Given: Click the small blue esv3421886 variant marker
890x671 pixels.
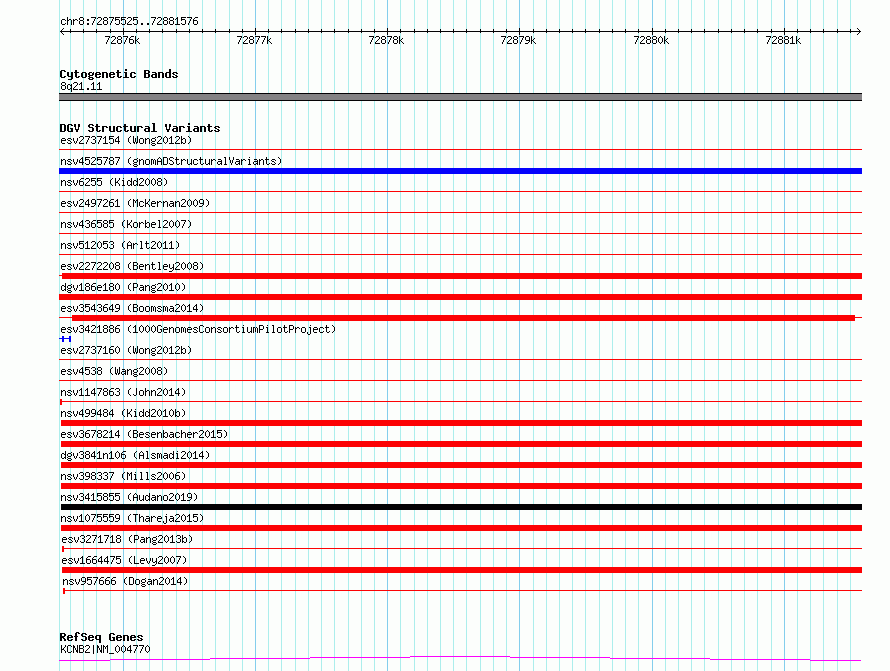Looking at the screenshot, I should (65, 339).
